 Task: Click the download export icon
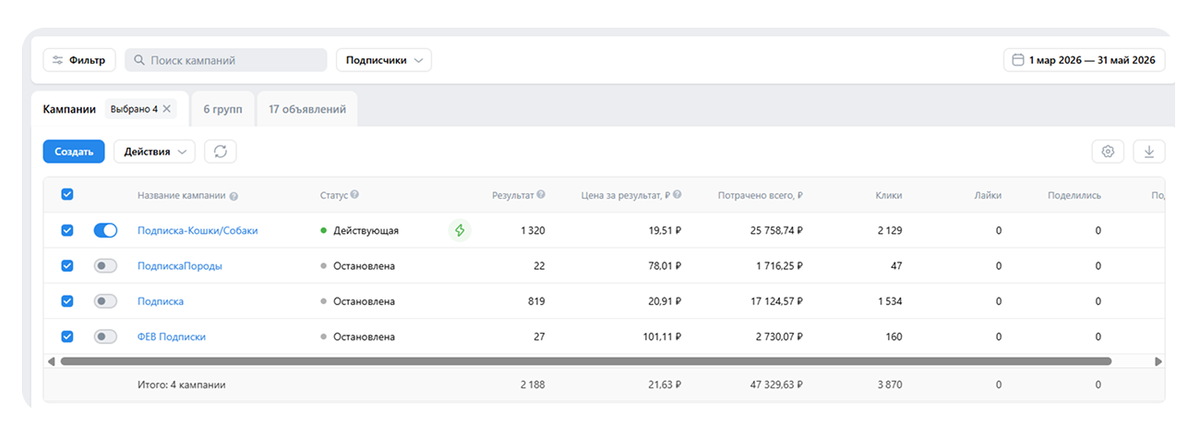click(x=1149, y=151)
